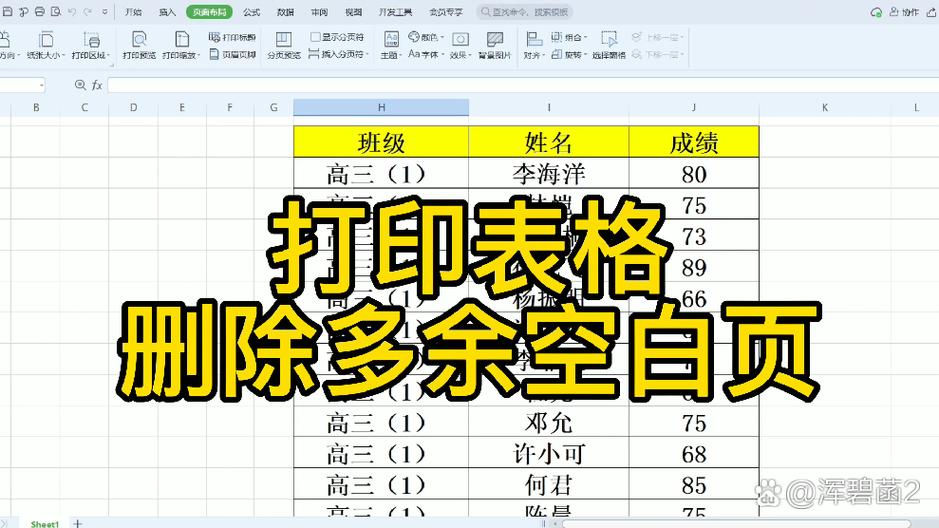Click the Redo arrow icon
Image resolution: width=939 pixels, height=528 pixels.
88,11
